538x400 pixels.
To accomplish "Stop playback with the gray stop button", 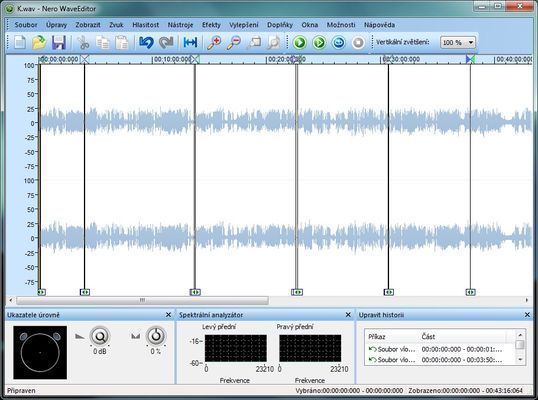I will pos(358,43).
